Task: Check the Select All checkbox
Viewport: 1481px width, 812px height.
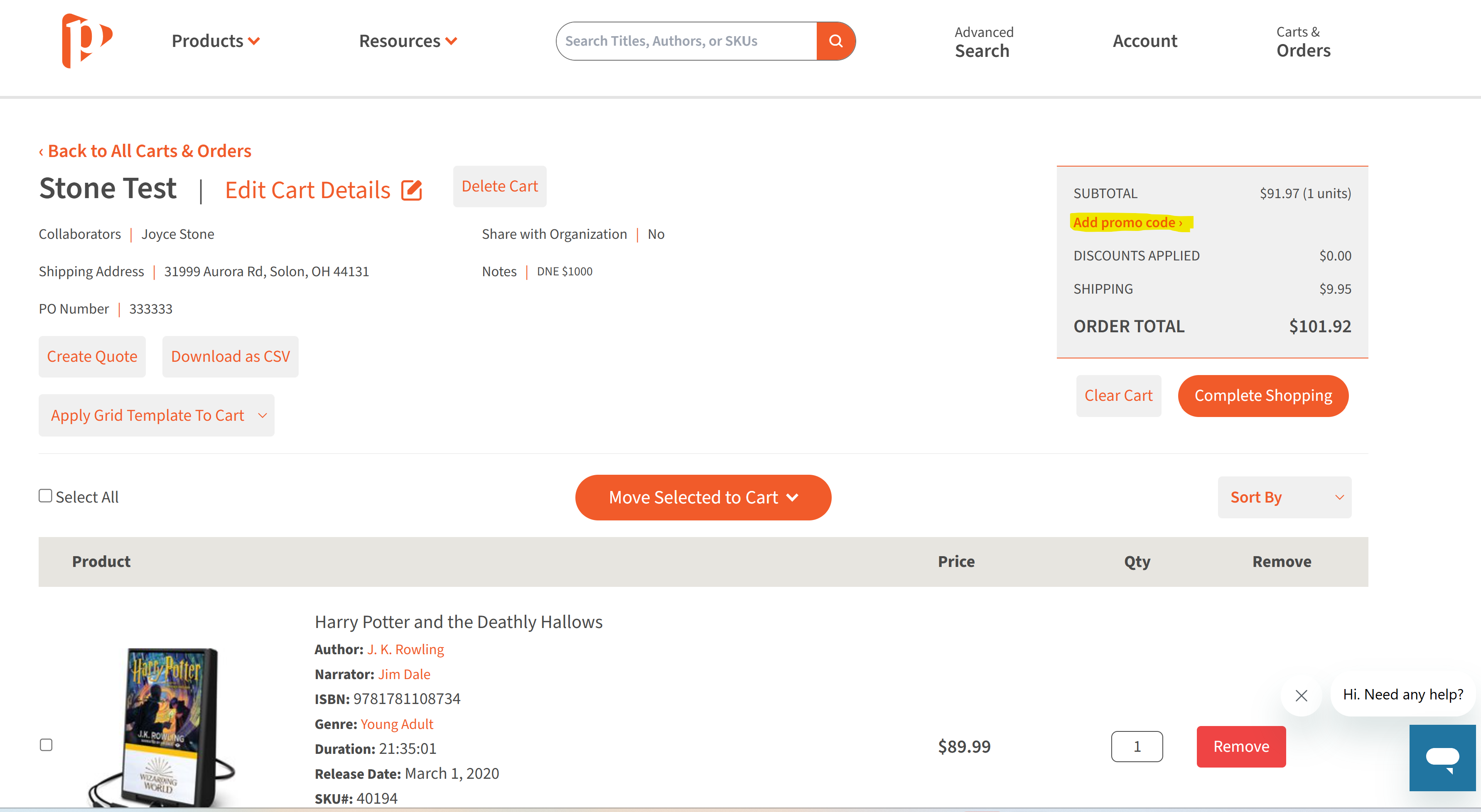Action: coord(45,496)
